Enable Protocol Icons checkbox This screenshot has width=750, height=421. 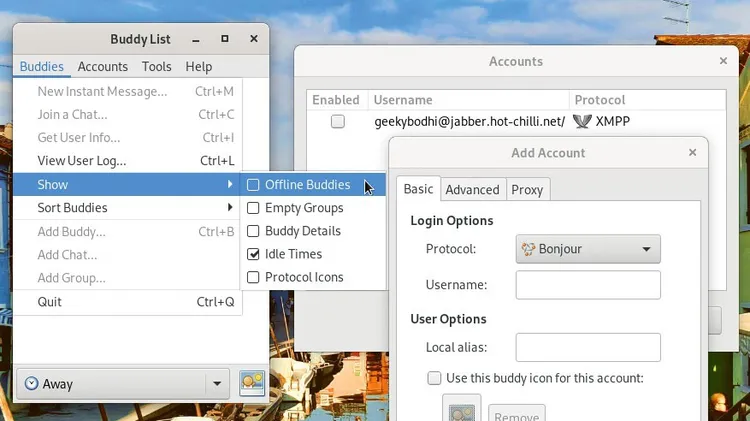[253, 277]
